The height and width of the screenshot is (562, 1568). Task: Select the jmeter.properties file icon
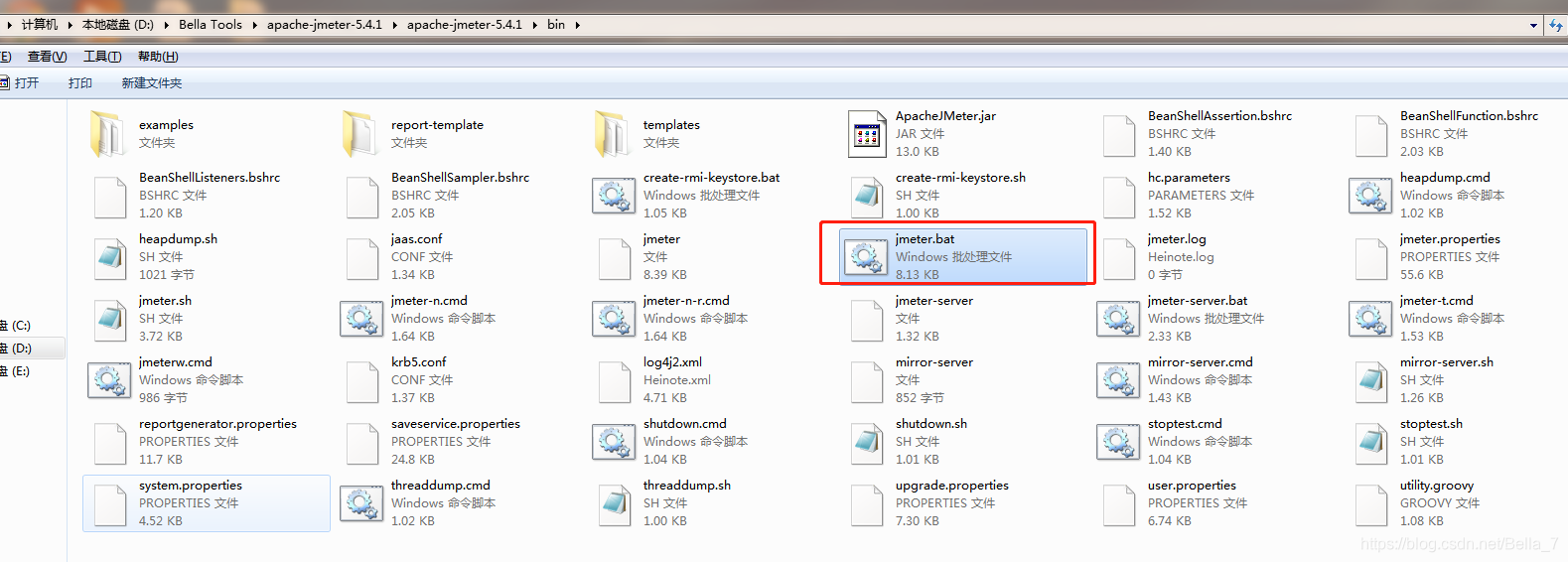[x=1370, y=258]
